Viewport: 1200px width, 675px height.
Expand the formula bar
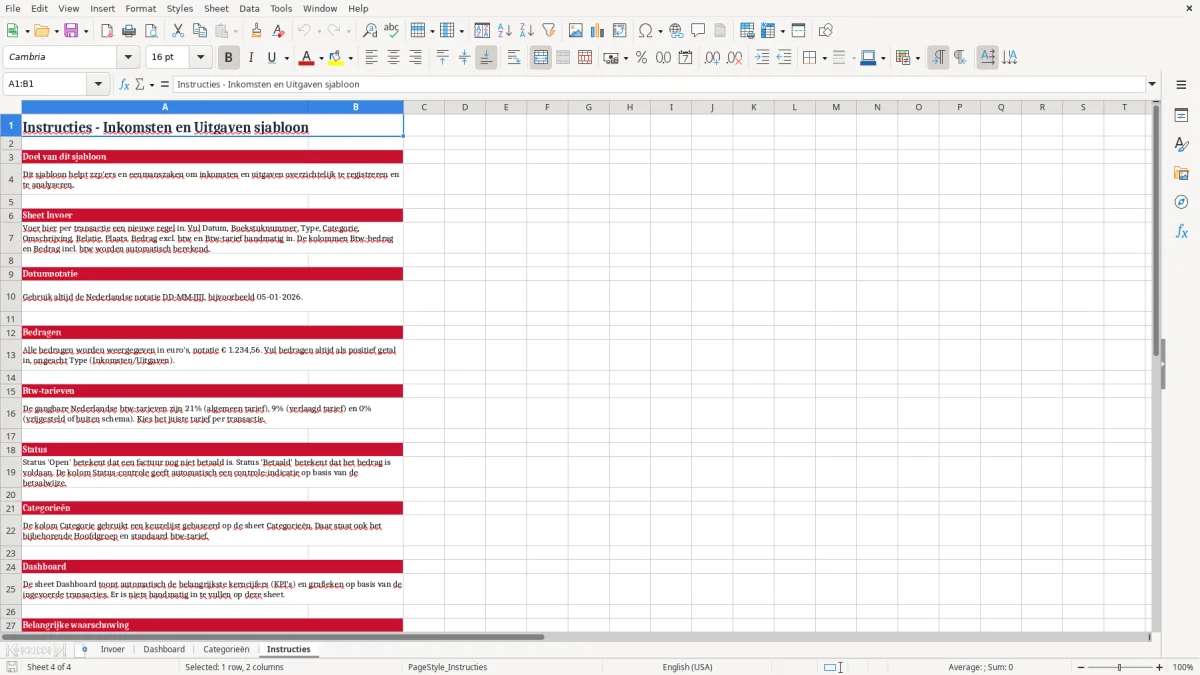click(1152, 84)
